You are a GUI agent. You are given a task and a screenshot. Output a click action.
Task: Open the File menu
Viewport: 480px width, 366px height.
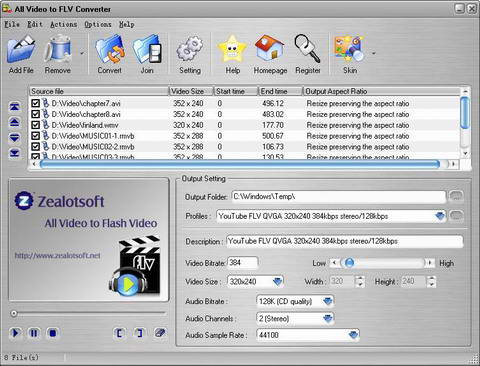pos(12,24)
